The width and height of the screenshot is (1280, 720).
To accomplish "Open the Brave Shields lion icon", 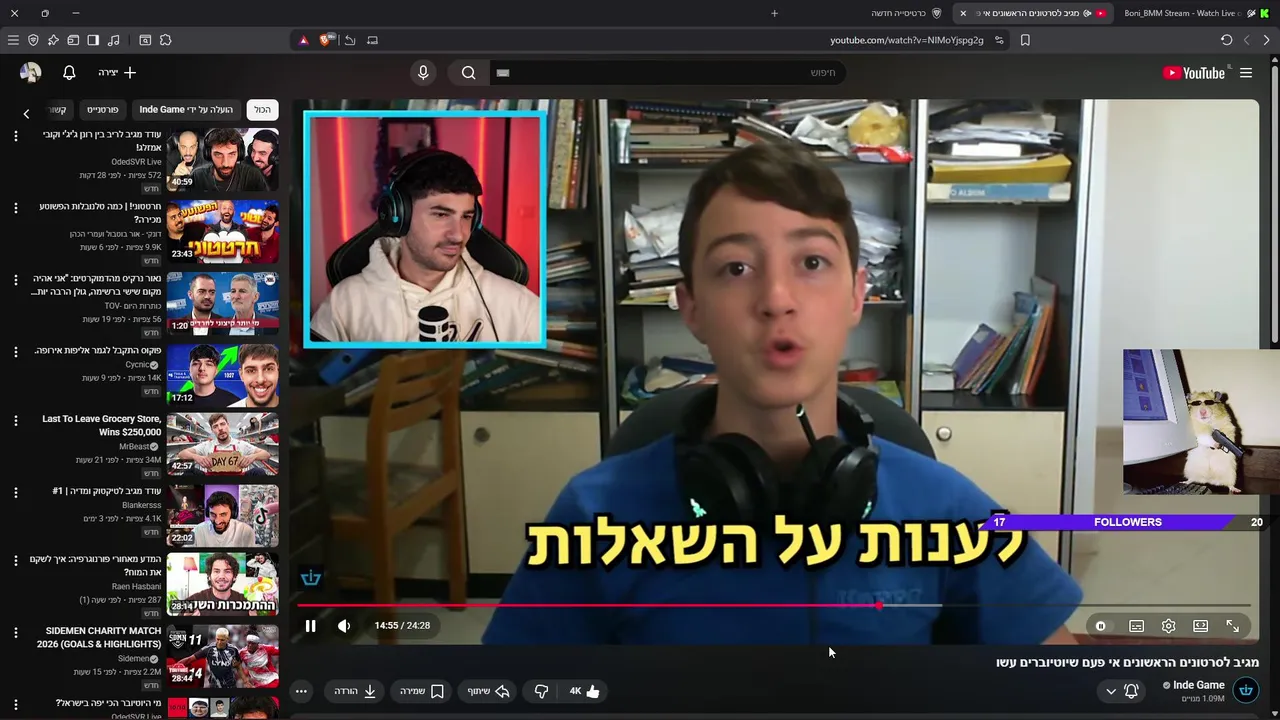I will (x=326, y=40).
